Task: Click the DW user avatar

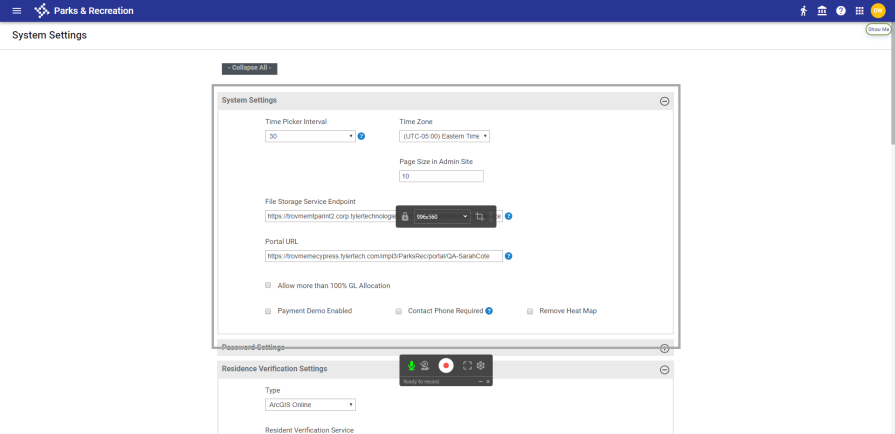Action: click(x=878, y=11)
